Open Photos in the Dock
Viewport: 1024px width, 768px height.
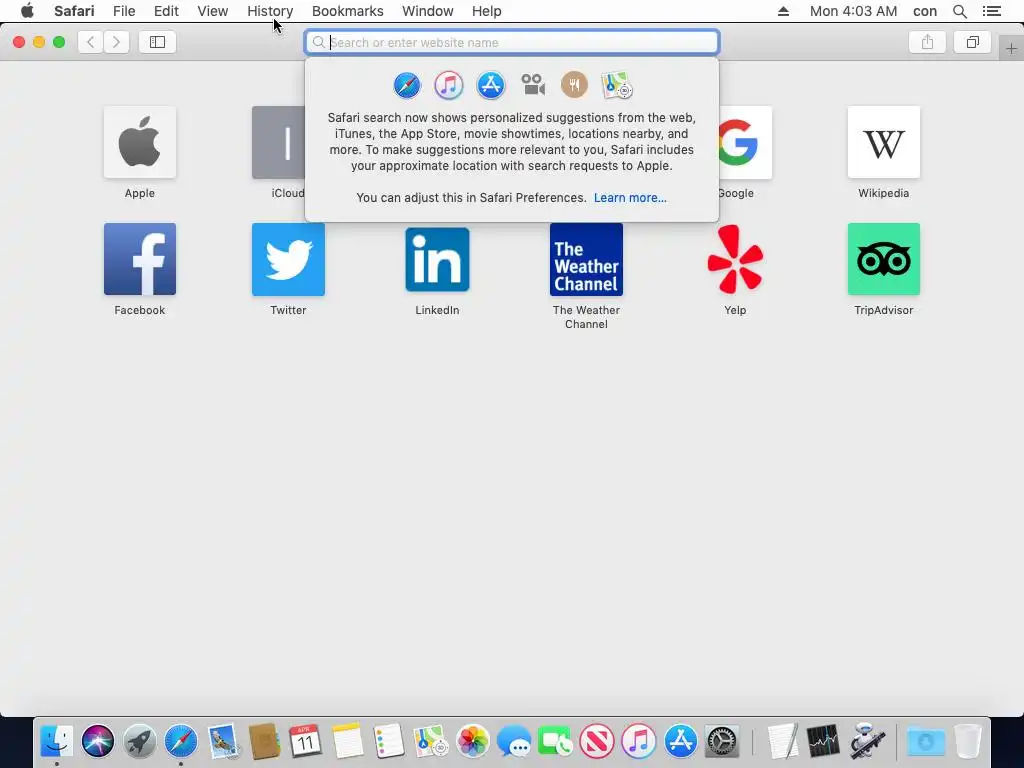(473, 741)
